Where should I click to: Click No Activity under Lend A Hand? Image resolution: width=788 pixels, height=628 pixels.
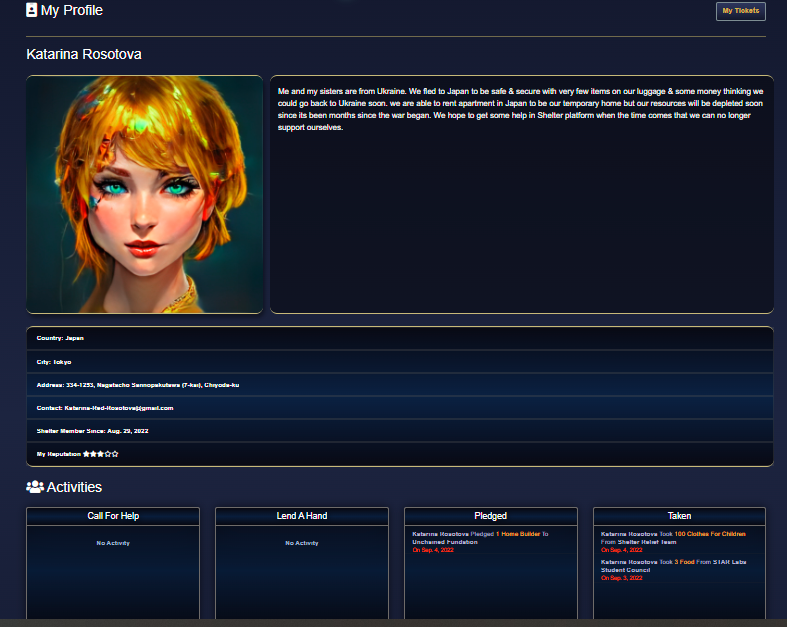pyautogui.click(x=302, y=543)
